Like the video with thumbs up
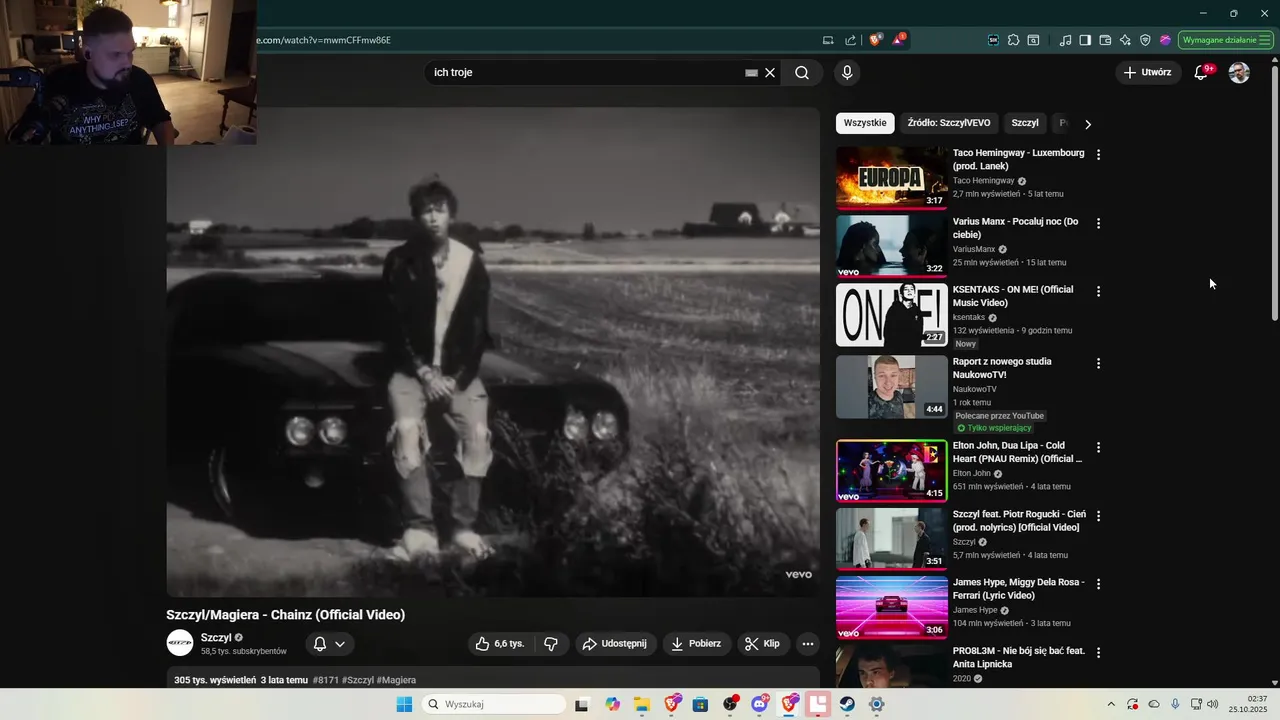This screenshot has width=1280, height=720. 500,644
